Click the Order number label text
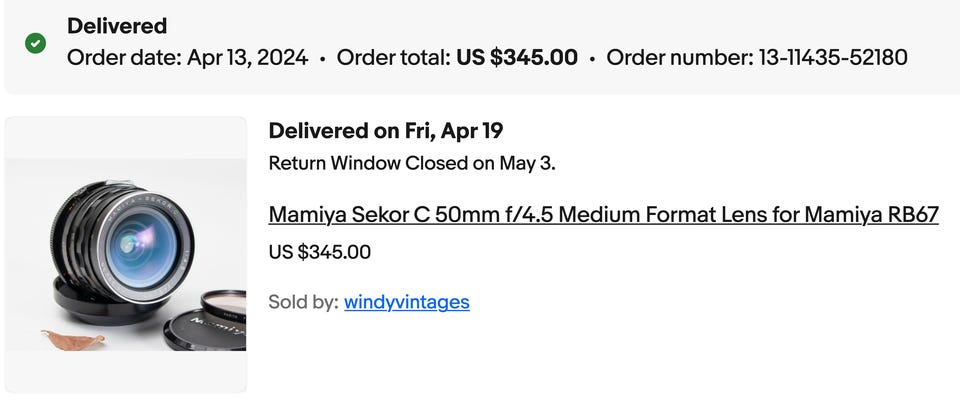This screenshot has width=960, height=407. tap(677, 57)
